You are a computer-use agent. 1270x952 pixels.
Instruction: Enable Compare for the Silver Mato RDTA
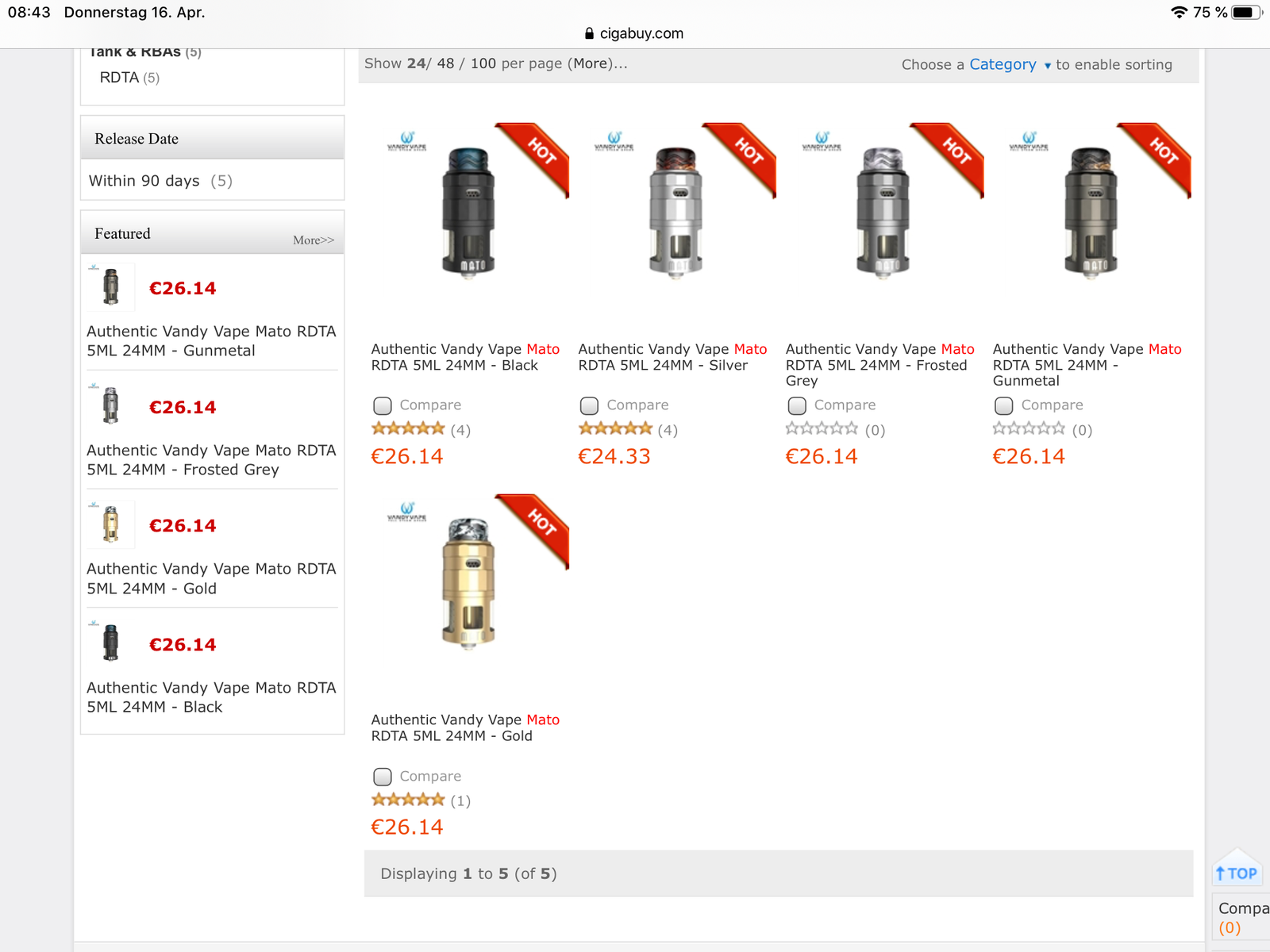click(589, 405)
